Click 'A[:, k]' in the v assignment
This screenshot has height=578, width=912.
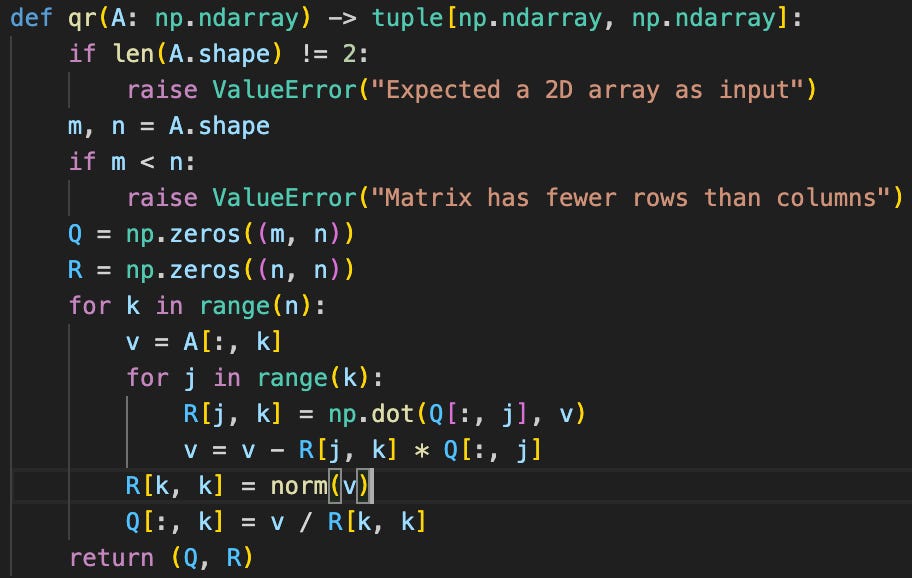click(x=233, y=342)
